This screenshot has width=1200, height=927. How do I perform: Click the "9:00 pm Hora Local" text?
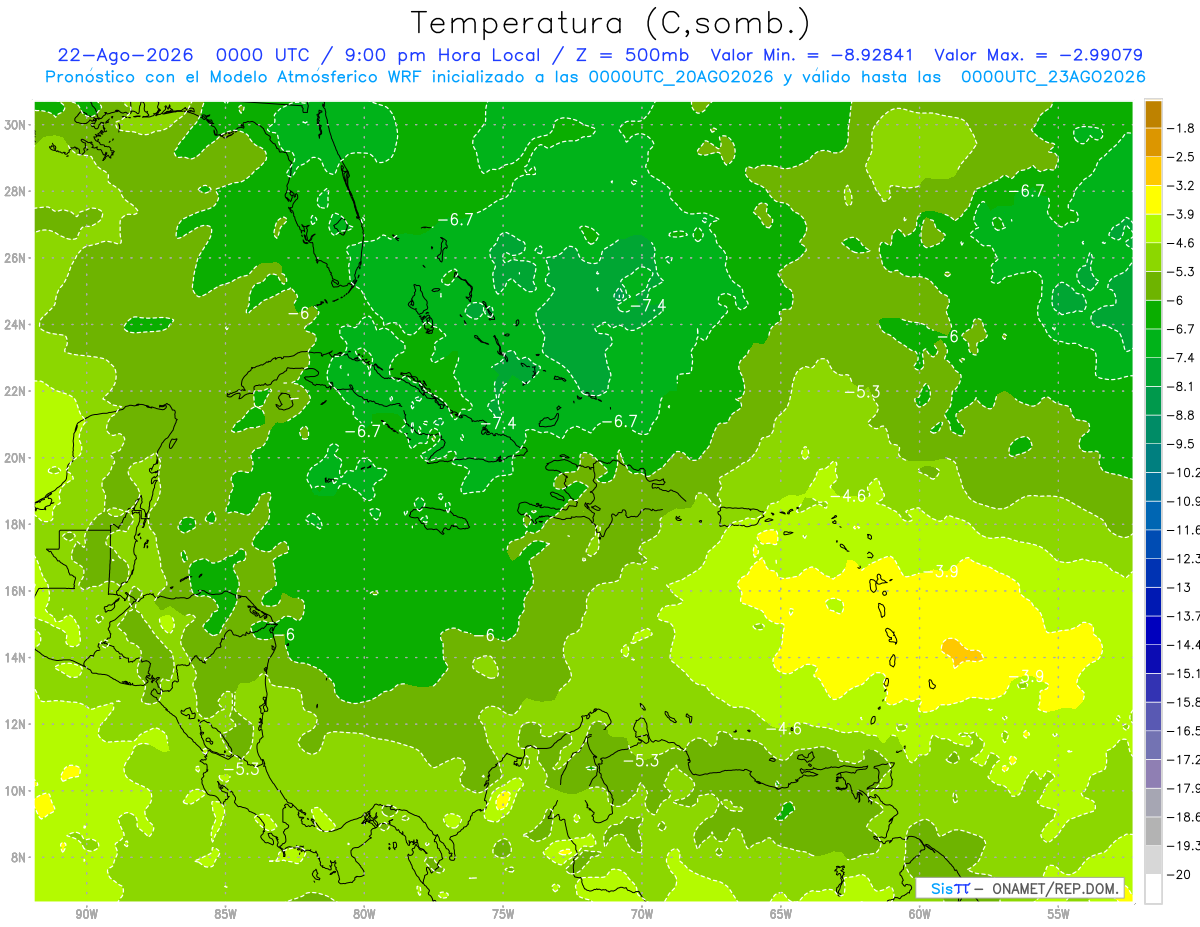click(443, 55)
